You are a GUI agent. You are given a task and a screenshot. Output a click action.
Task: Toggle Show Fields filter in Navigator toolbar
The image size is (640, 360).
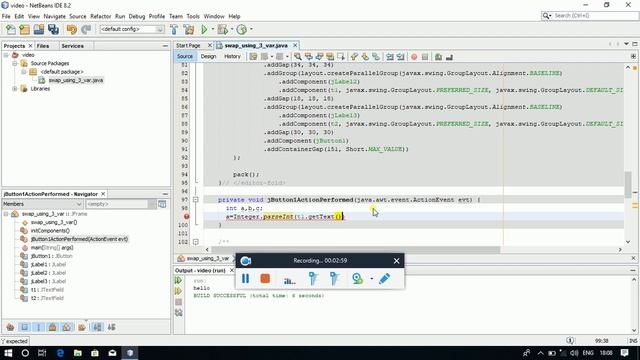point(24,327)
